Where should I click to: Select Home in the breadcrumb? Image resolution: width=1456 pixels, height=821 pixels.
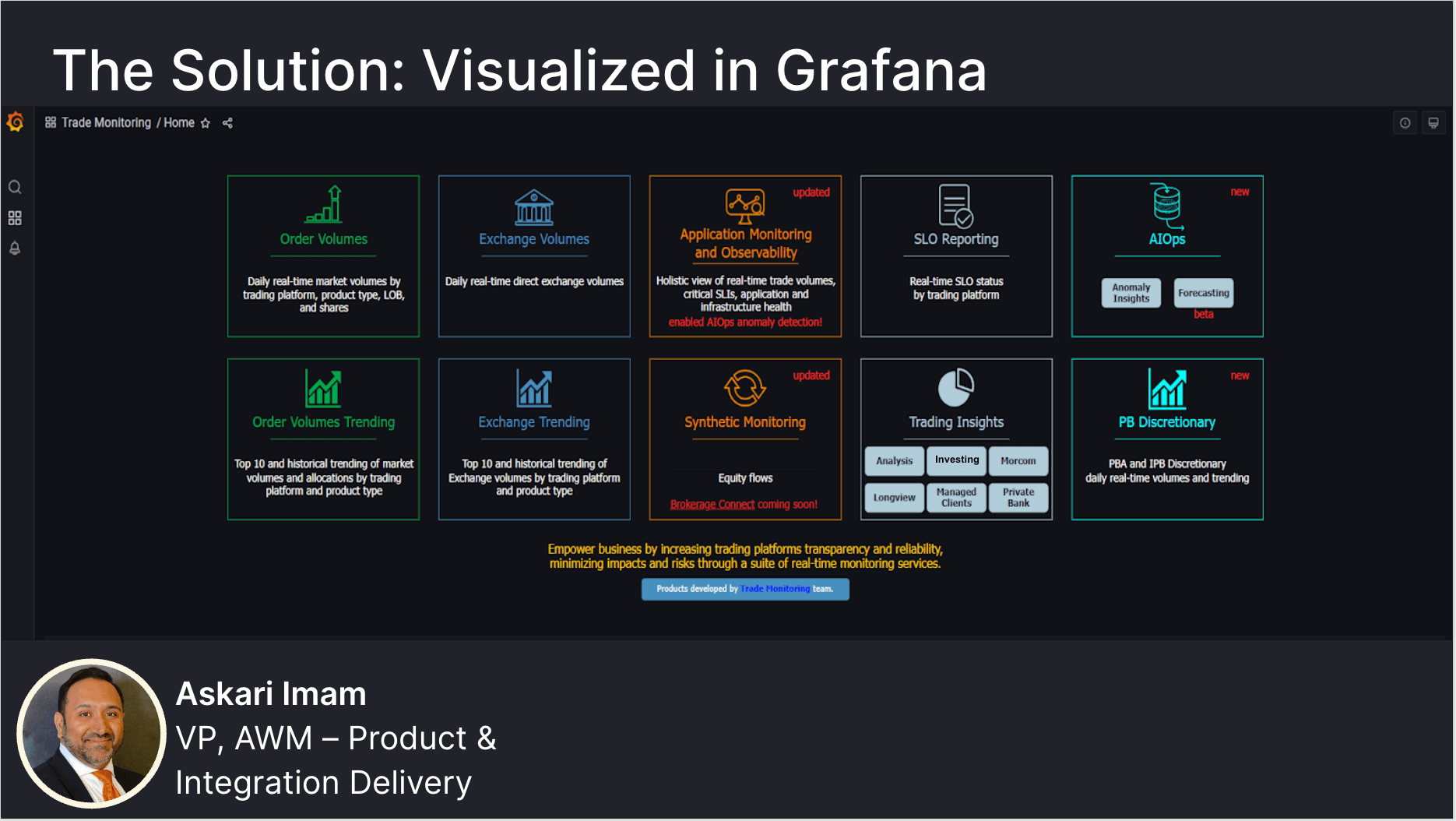coord(178,122)
